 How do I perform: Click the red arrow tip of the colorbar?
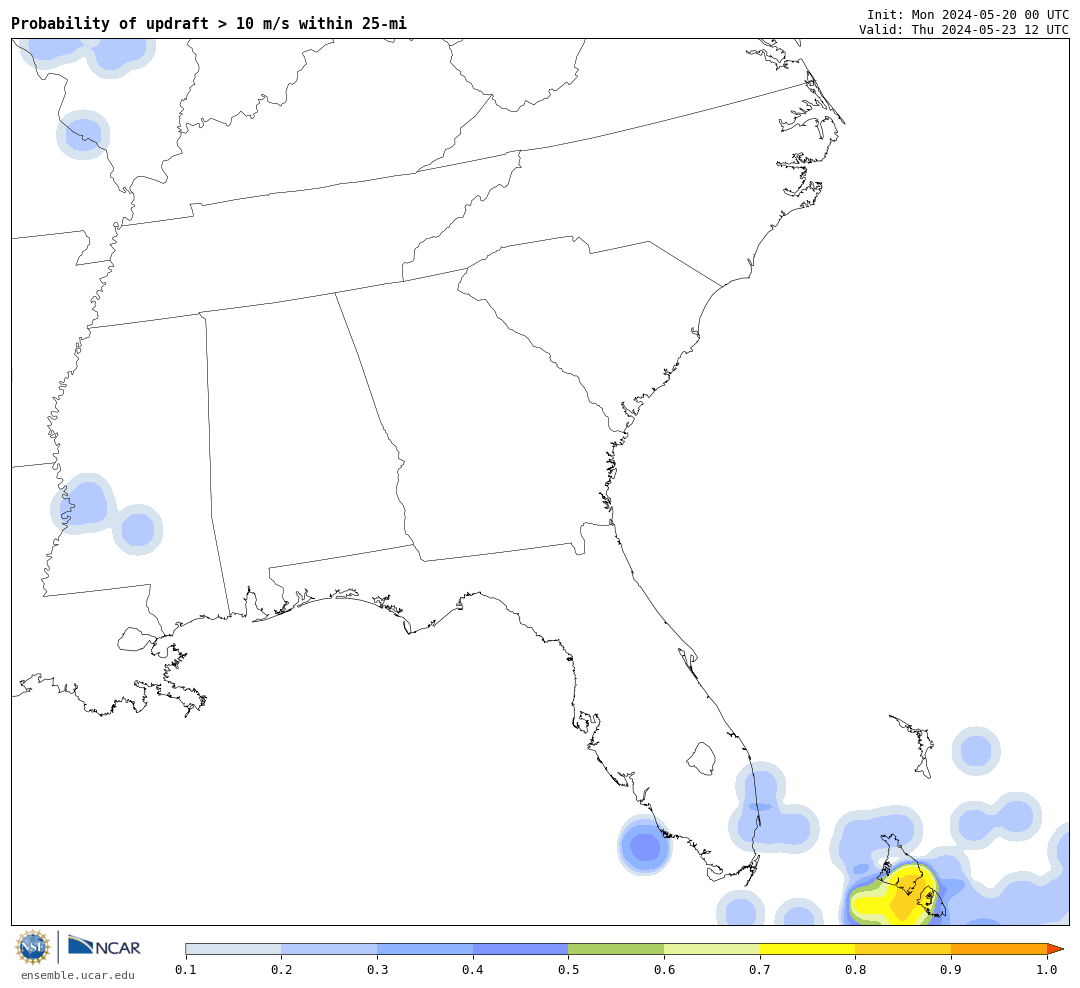[1055, 949]
